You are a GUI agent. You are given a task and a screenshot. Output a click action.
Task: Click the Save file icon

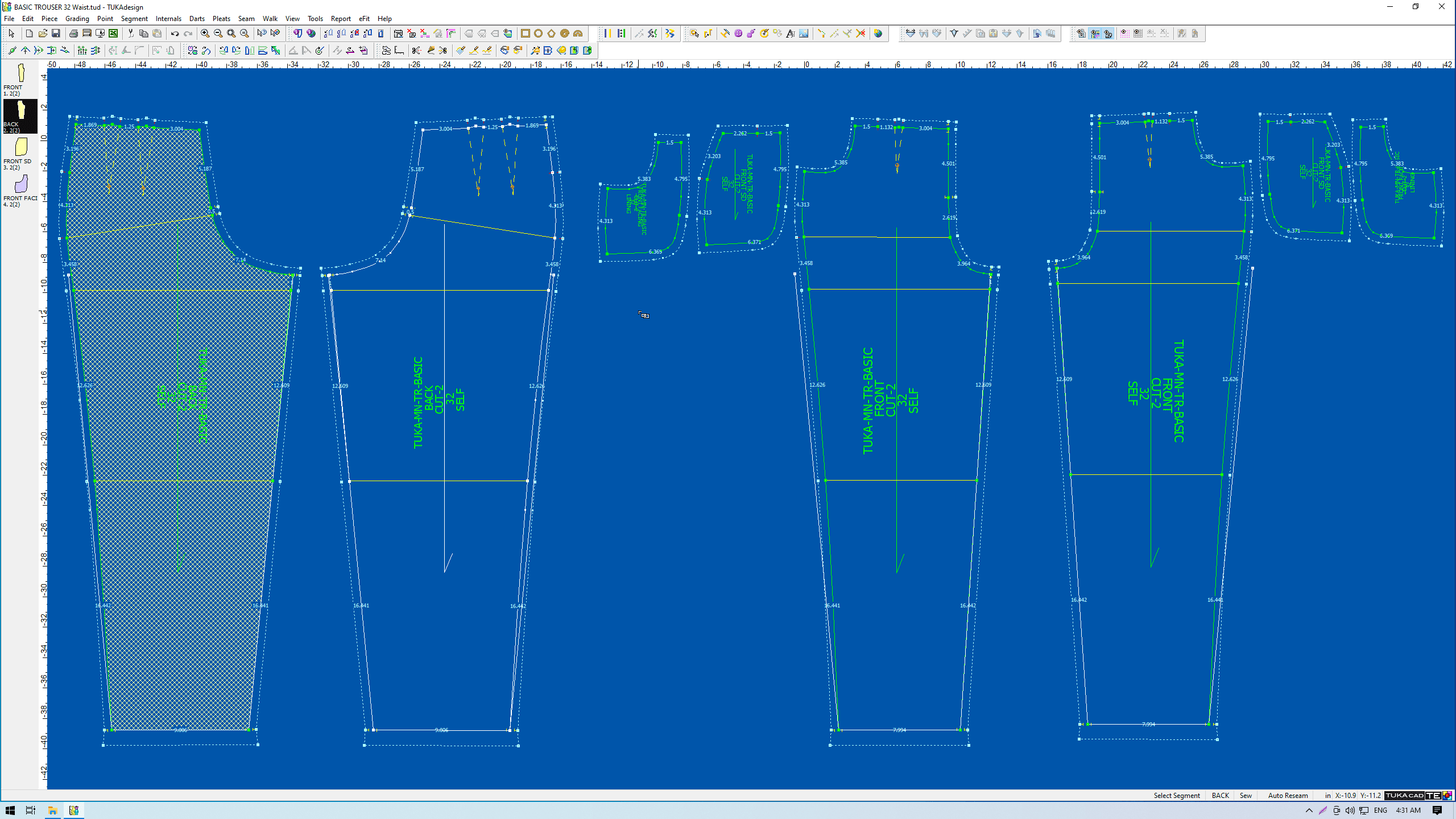pyautogui.click(x=56, y=34)
